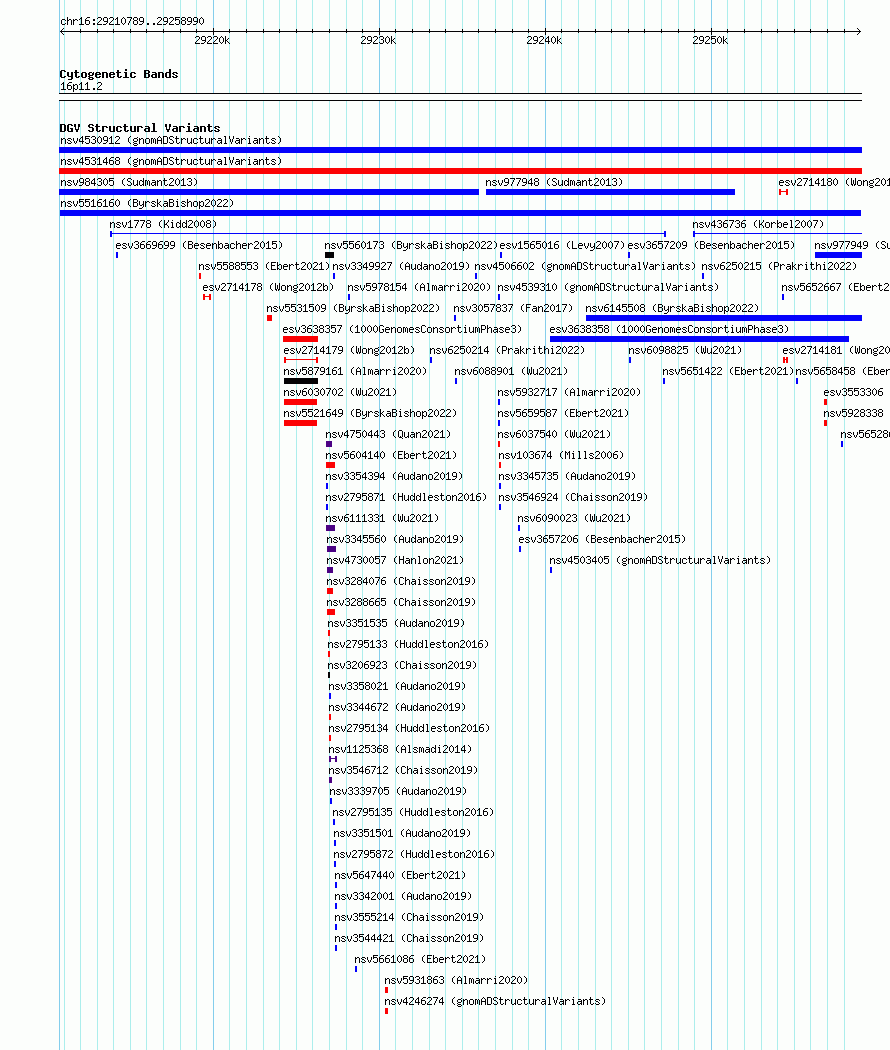
Task: Select the red nsv4531468 variant bar
Action: pyautogui.click(x=460, y=171)
